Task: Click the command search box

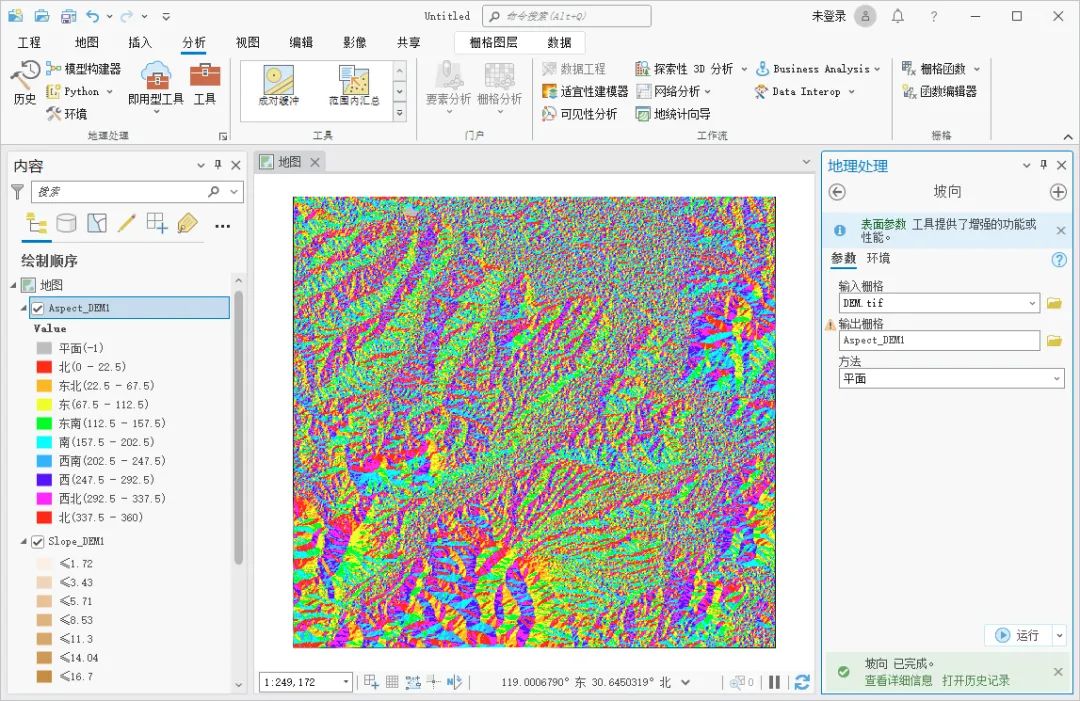Action: pos(567,16)
